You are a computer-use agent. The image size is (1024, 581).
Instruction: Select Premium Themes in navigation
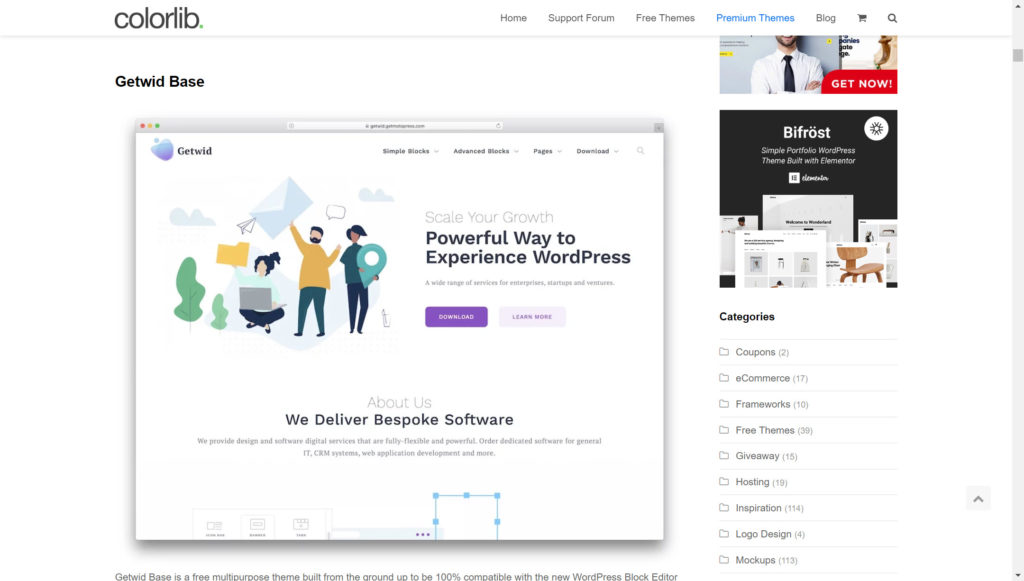(755, 18)
